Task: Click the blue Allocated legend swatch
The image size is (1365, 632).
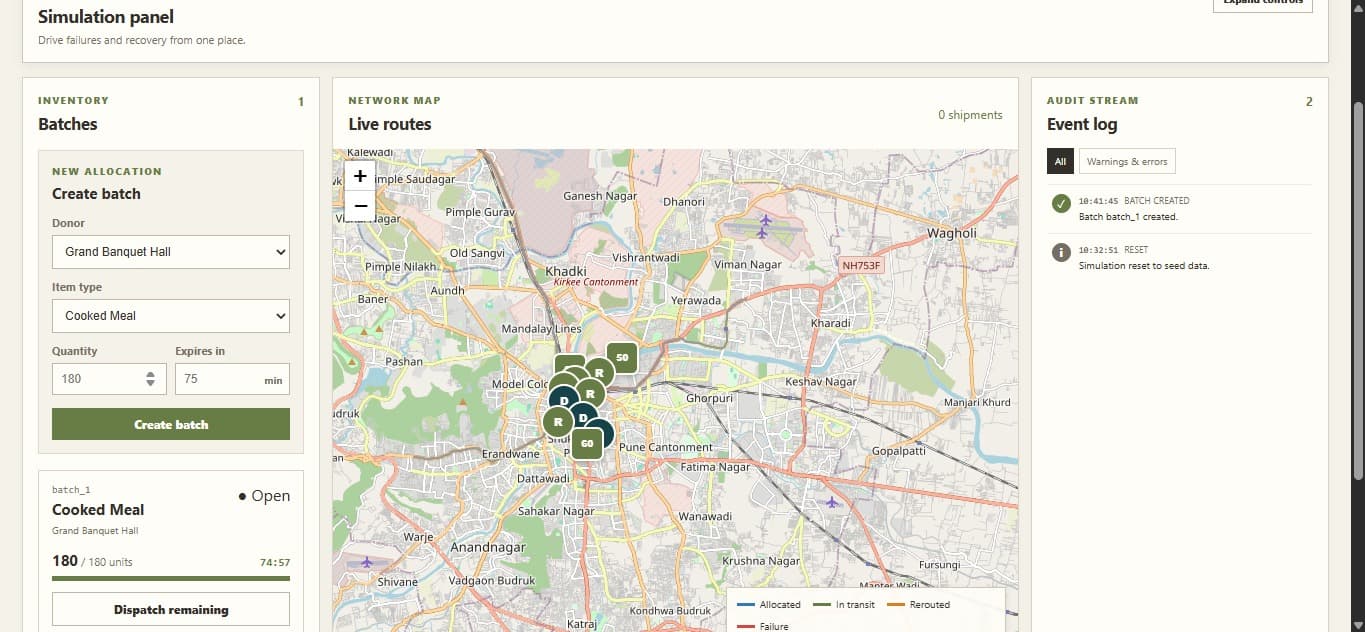Action: click(745, 605)
